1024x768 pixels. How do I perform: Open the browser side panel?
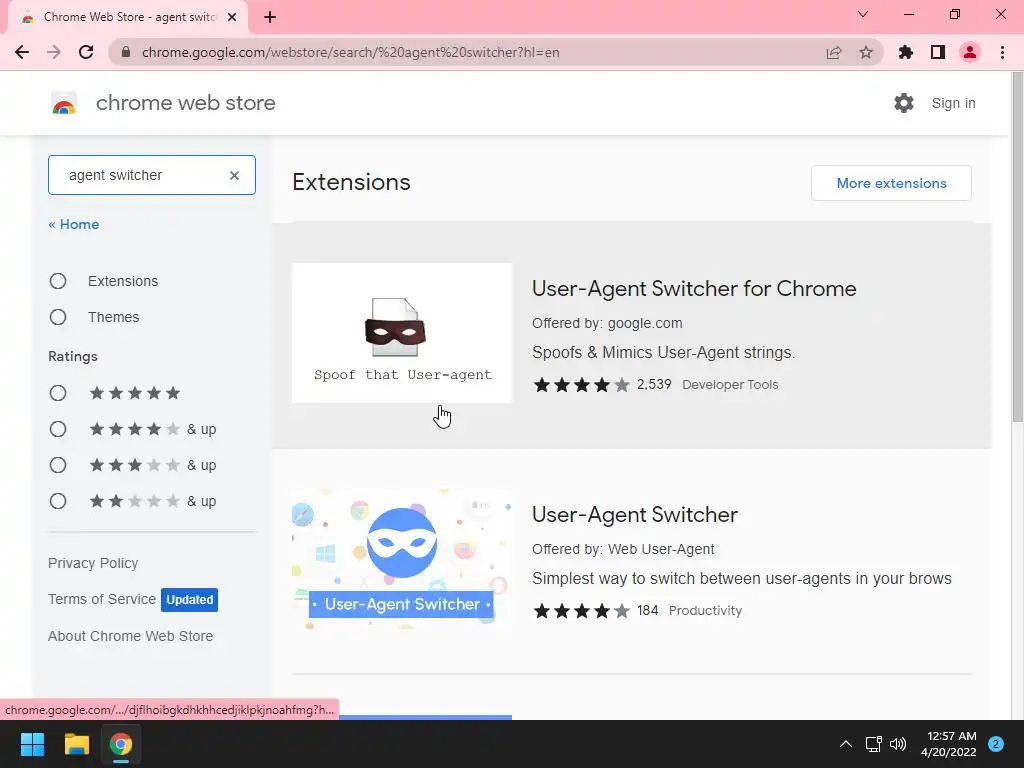click(938, 52)
